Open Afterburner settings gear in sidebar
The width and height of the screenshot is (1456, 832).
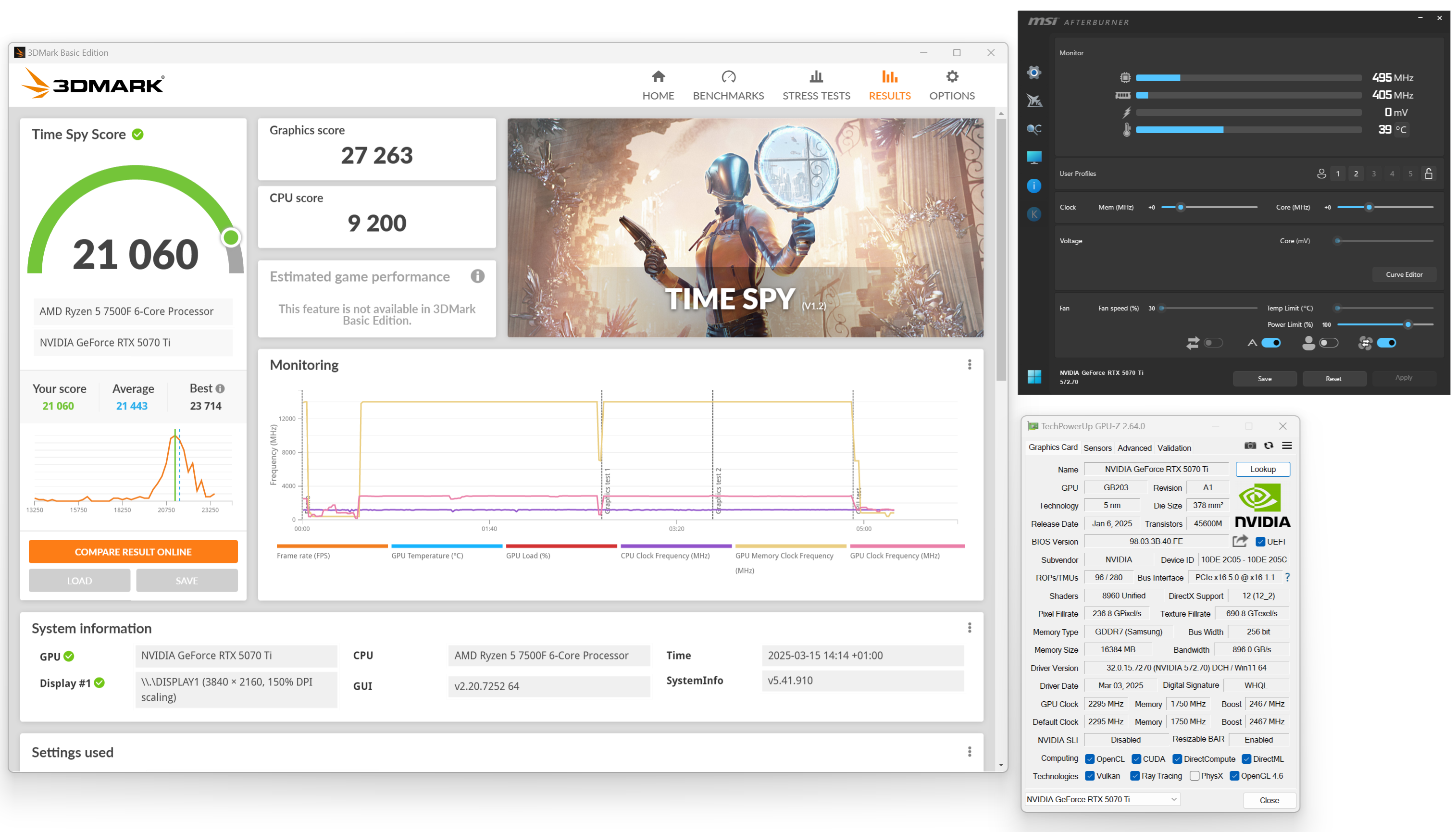[1033, 73]
